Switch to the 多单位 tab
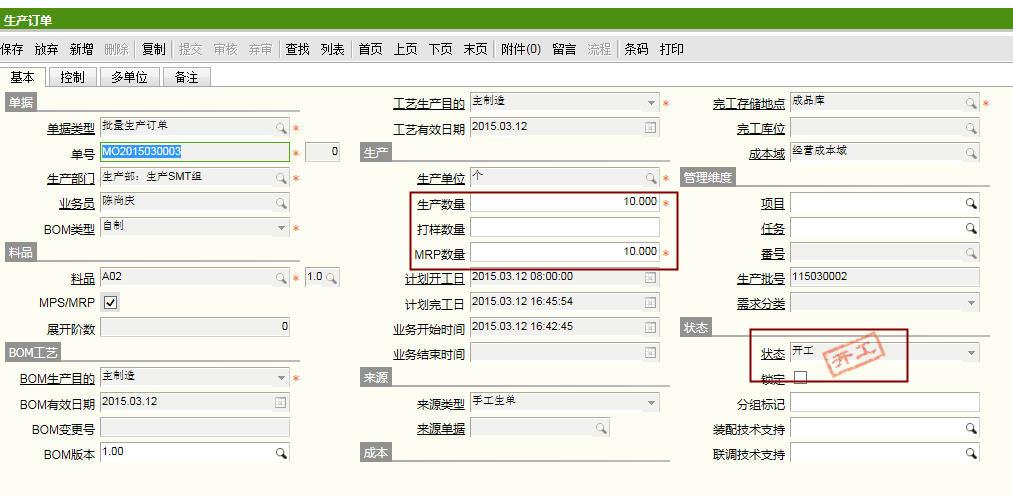Screen dimensions: 1013x497 pos(129,77)
